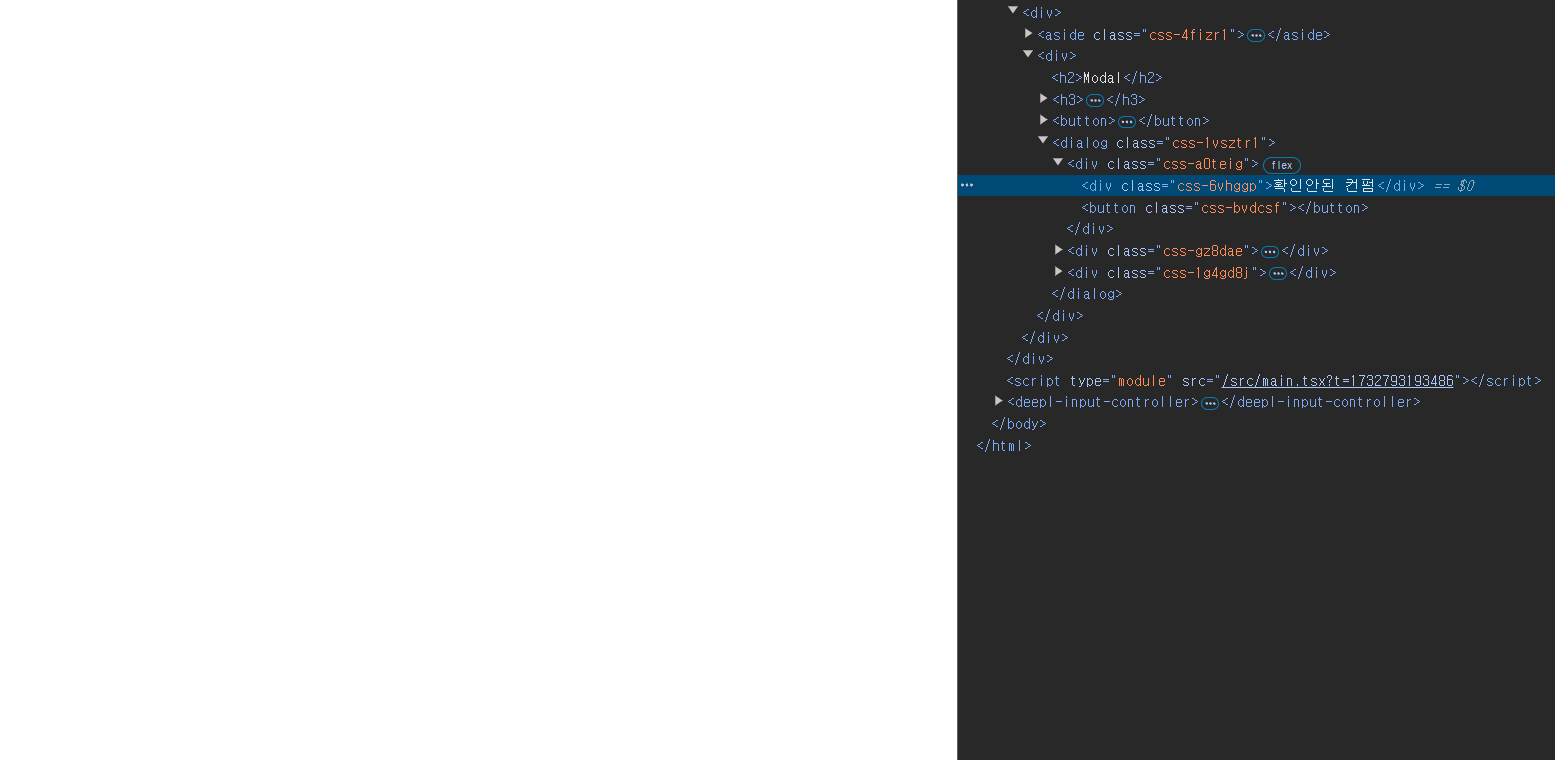Toggle the flex badge on css-a0teig div
The height and width of the screenshot is (760, 1555).
tap(1282, 165)
